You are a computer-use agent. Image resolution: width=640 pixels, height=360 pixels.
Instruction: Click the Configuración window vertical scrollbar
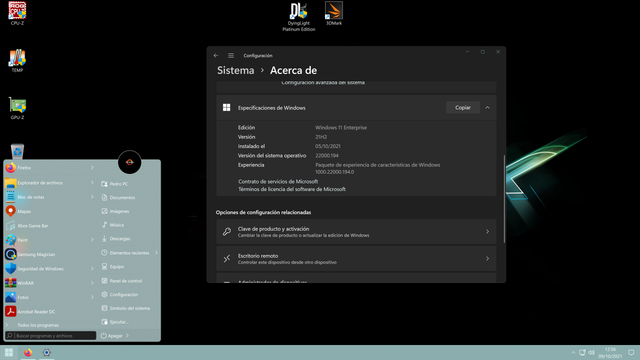(504, 199)
